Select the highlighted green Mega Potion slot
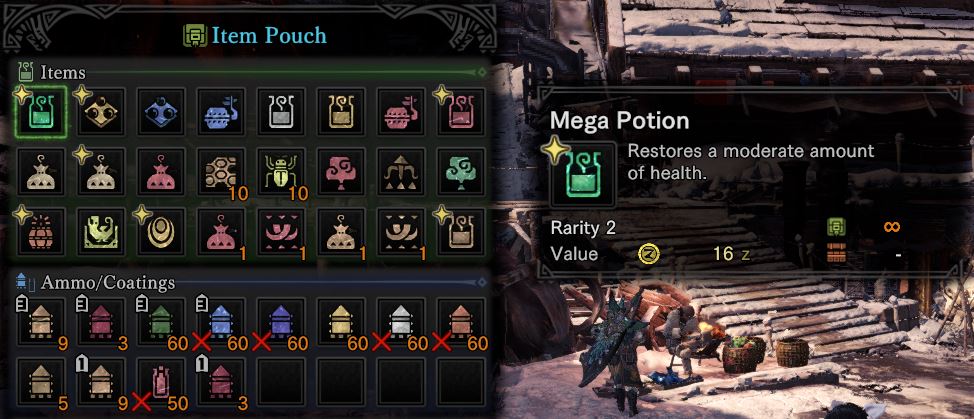The width and height of the screenshot is (974, 419). tap(41, 112)
